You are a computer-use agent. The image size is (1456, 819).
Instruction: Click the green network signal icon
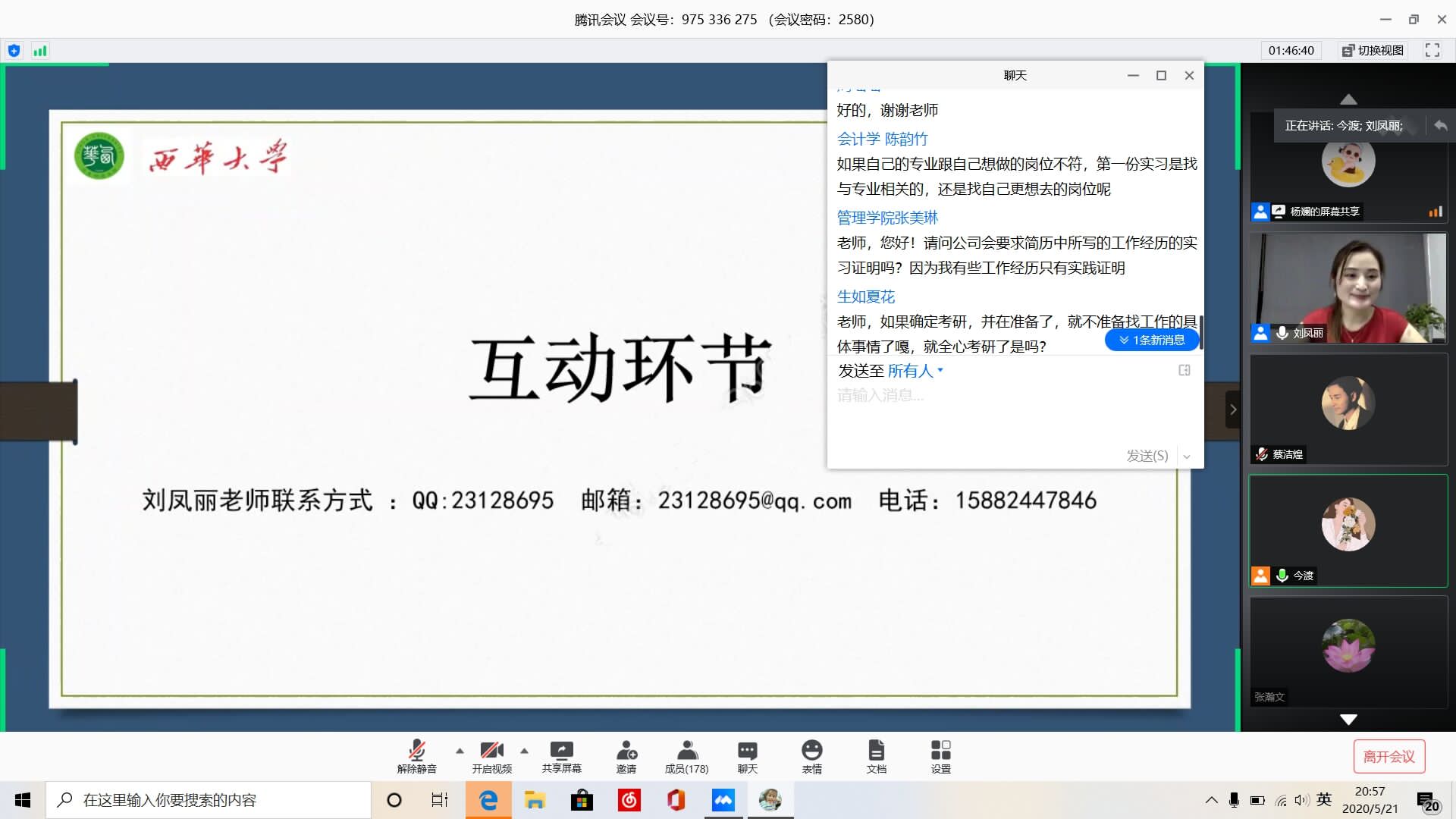pos(40,51)
